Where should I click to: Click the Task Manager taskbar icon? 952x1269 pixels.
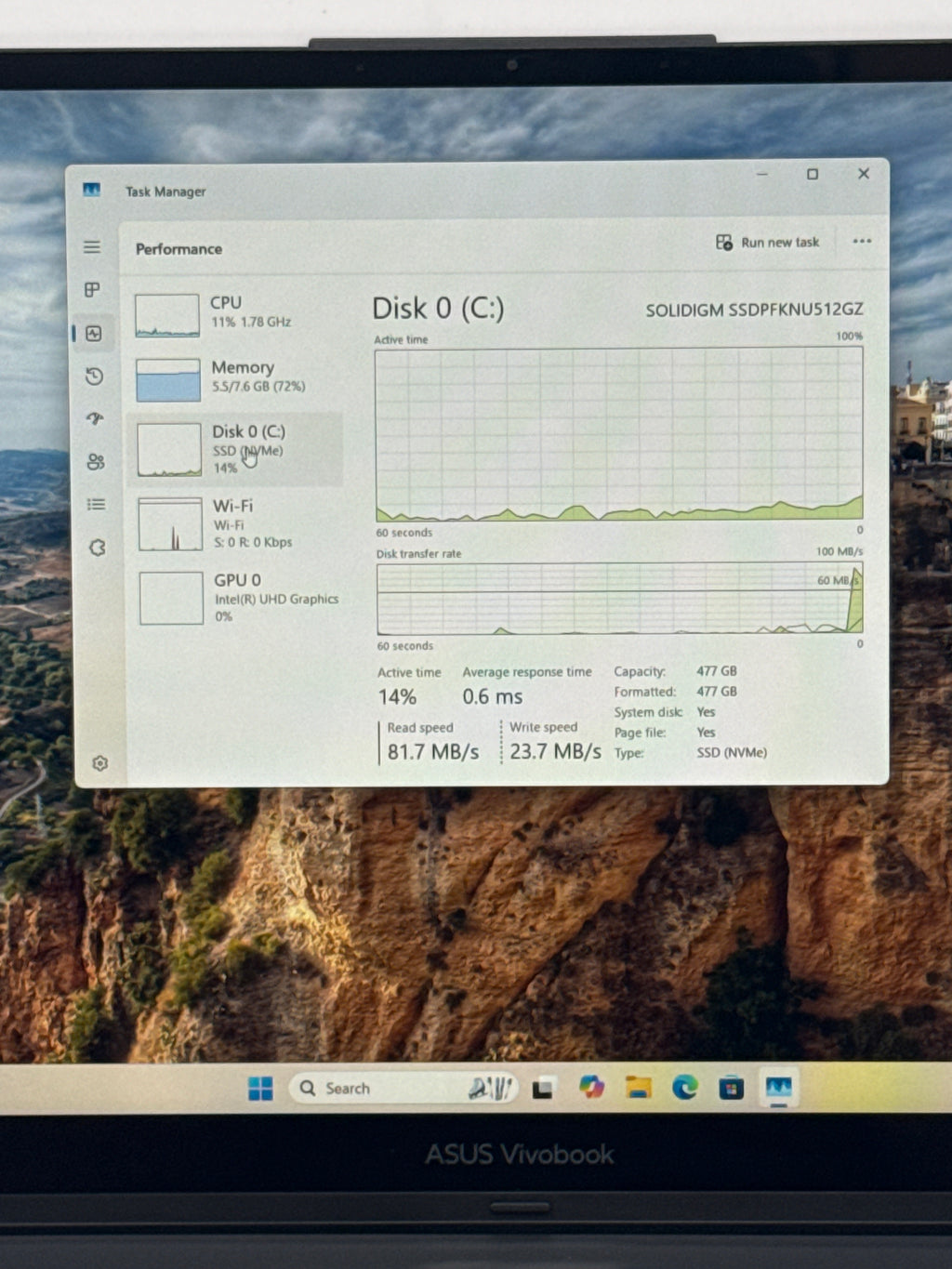click(x=778, y=1087)
